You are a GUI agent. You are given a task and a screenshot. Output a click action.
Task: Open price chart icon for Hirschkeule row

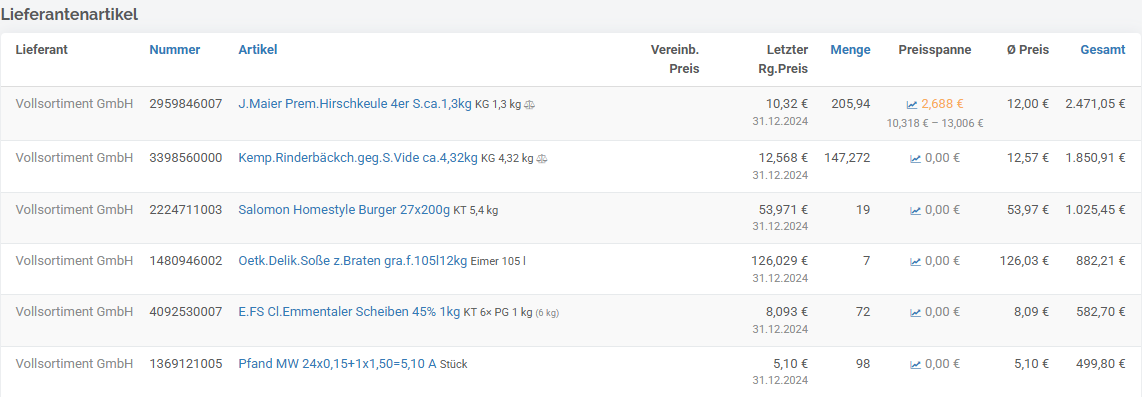point(912,105)
